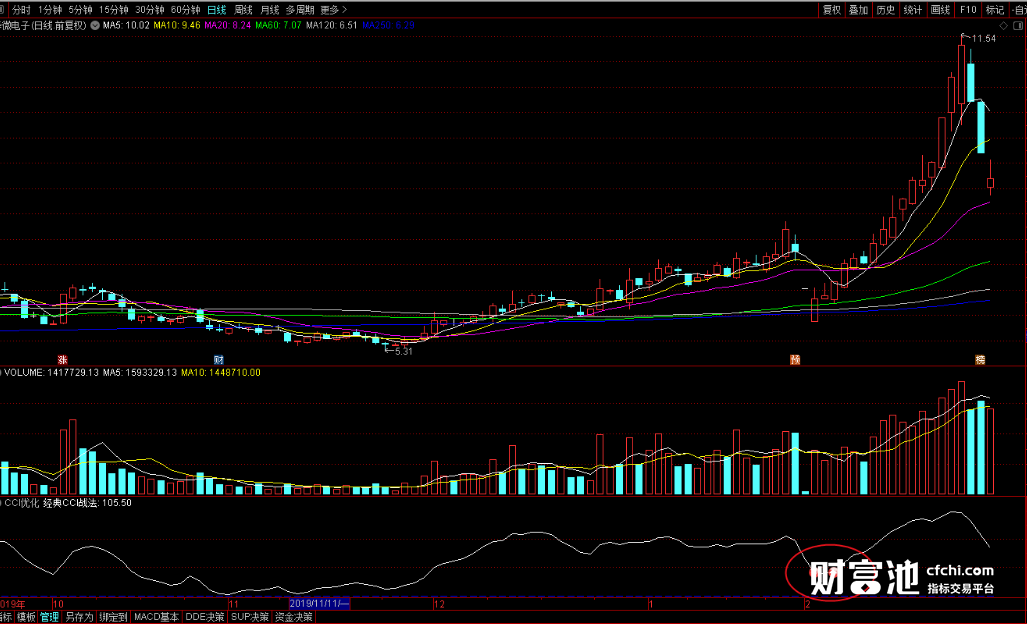Image resolution: width=1027 pixels, height=624 pixels.
Task: Switch indicator to DDE决策
Action: [205, 617]
